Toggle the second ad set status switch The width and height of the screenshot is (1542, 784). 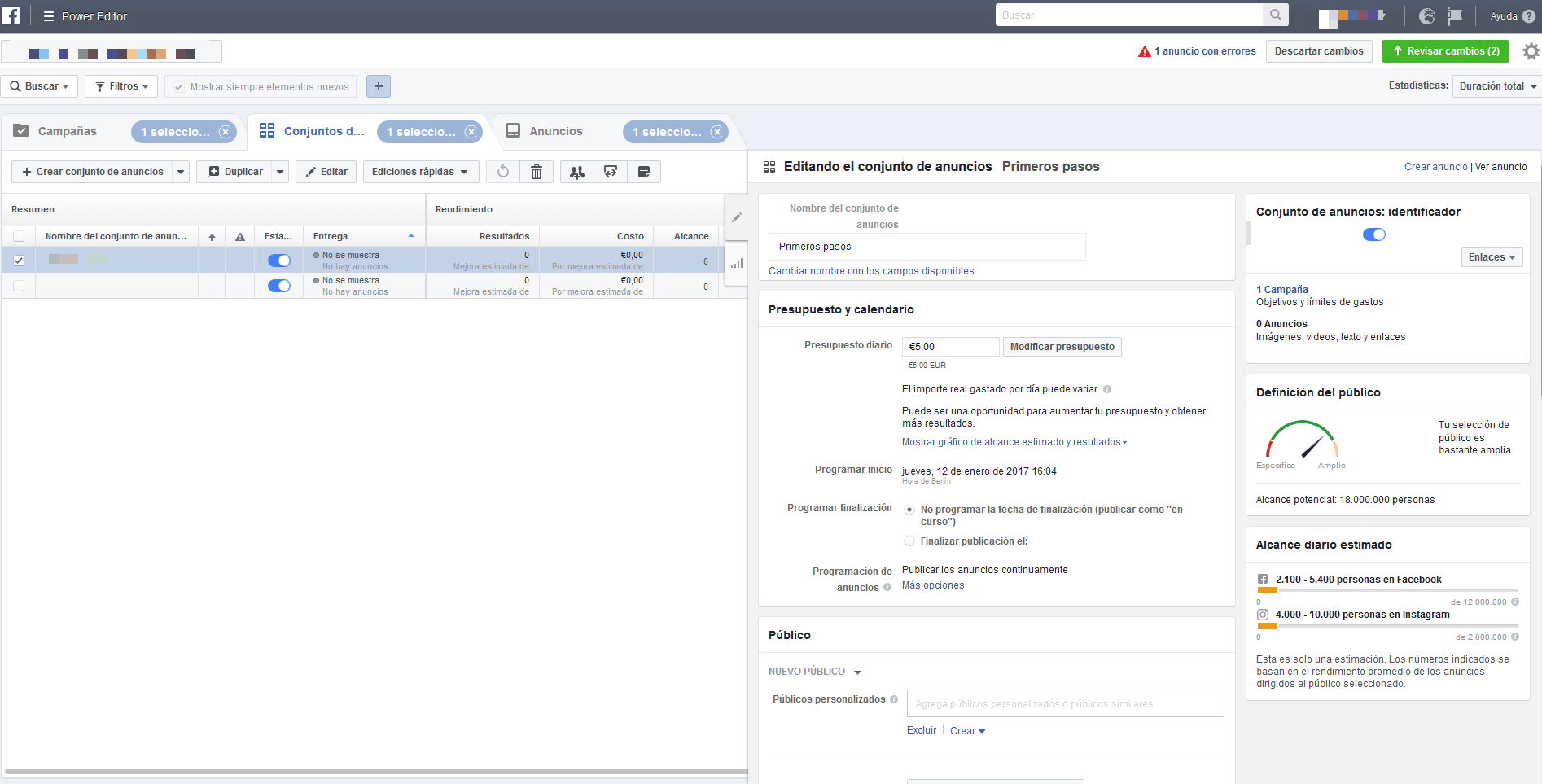(279, 286)
